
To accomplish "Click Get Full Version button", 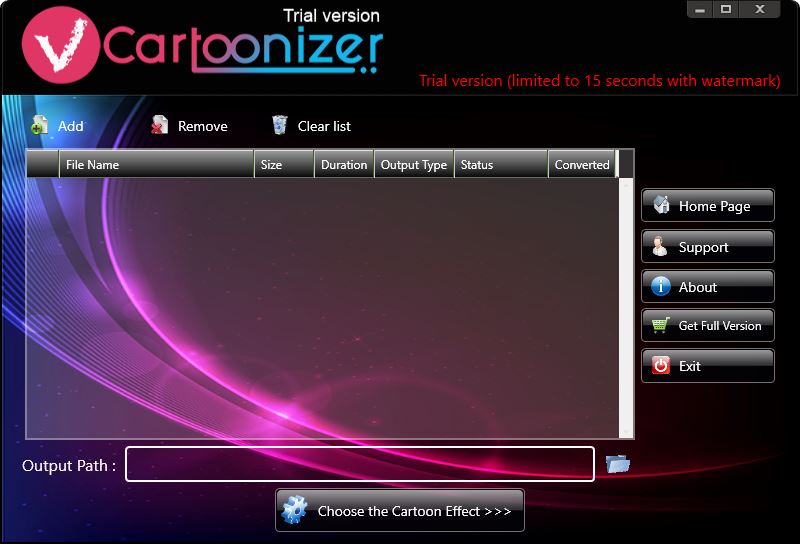I will point(708,325).
